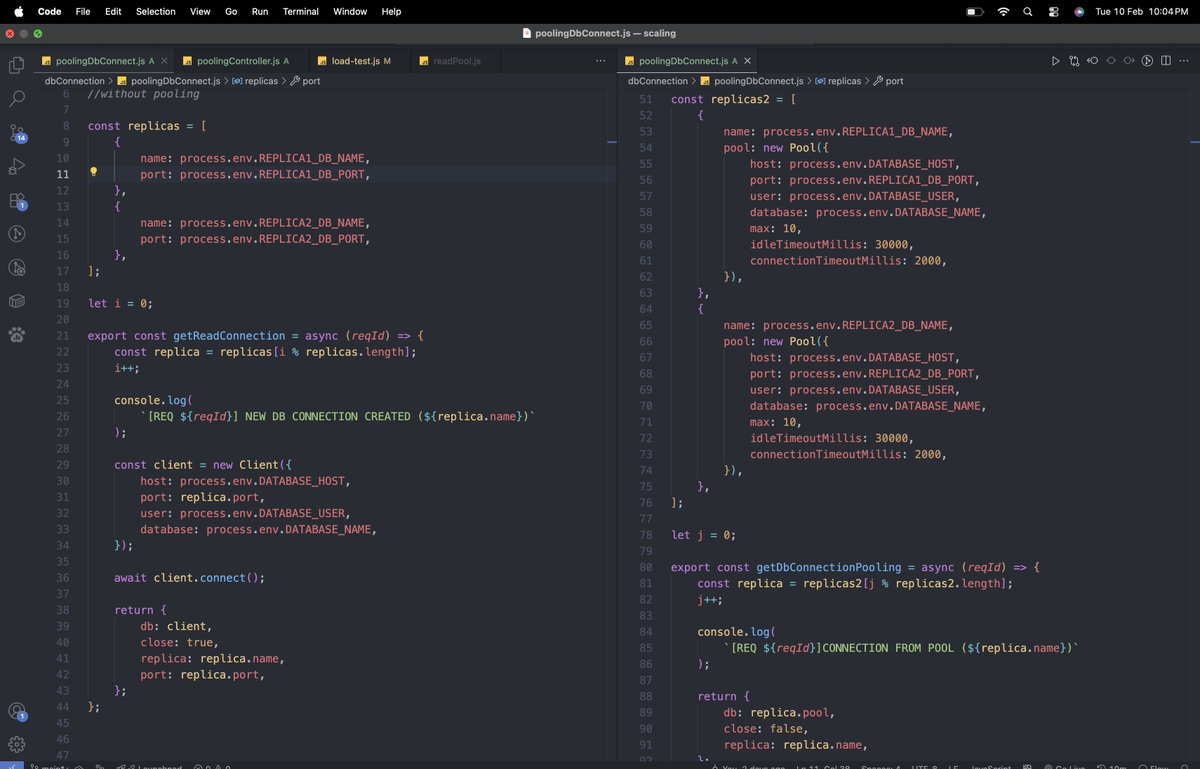Click the battery status icon

[975, 11]
